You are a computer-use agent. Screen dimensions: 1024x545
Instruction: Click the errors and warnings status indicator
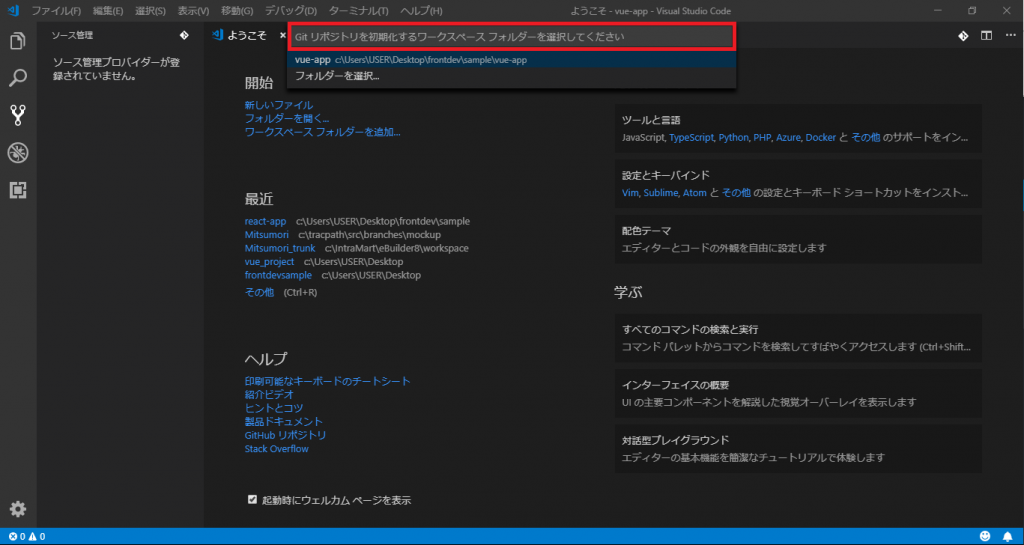coord(27,537)
